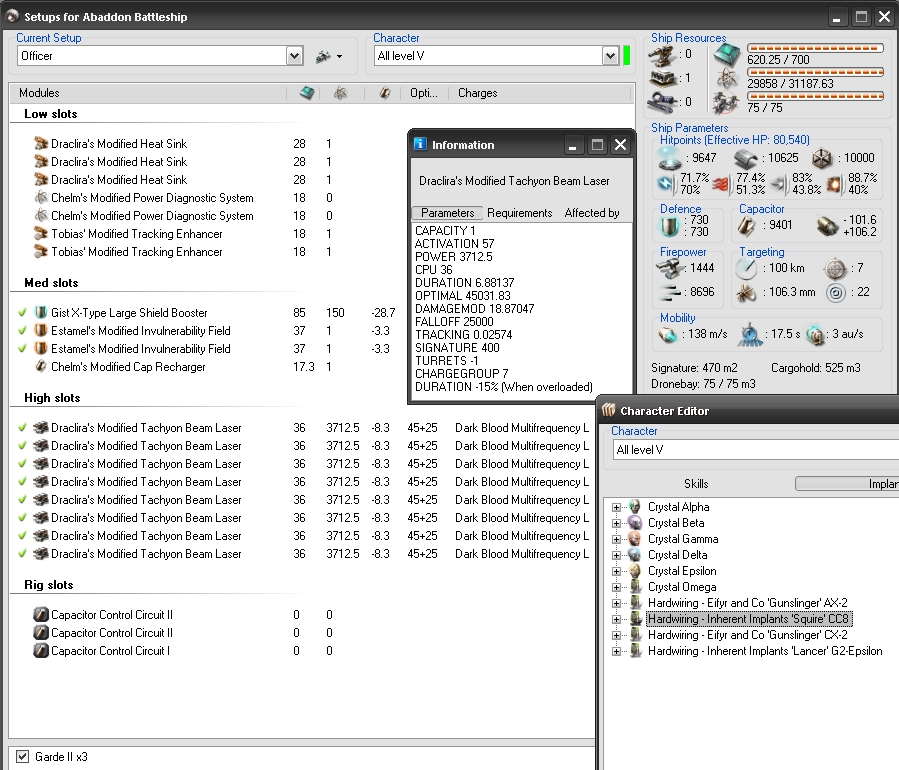Click the Skills button in Character Editor
The width and height of the screenshot is (899, 770).
coord(696,484)
